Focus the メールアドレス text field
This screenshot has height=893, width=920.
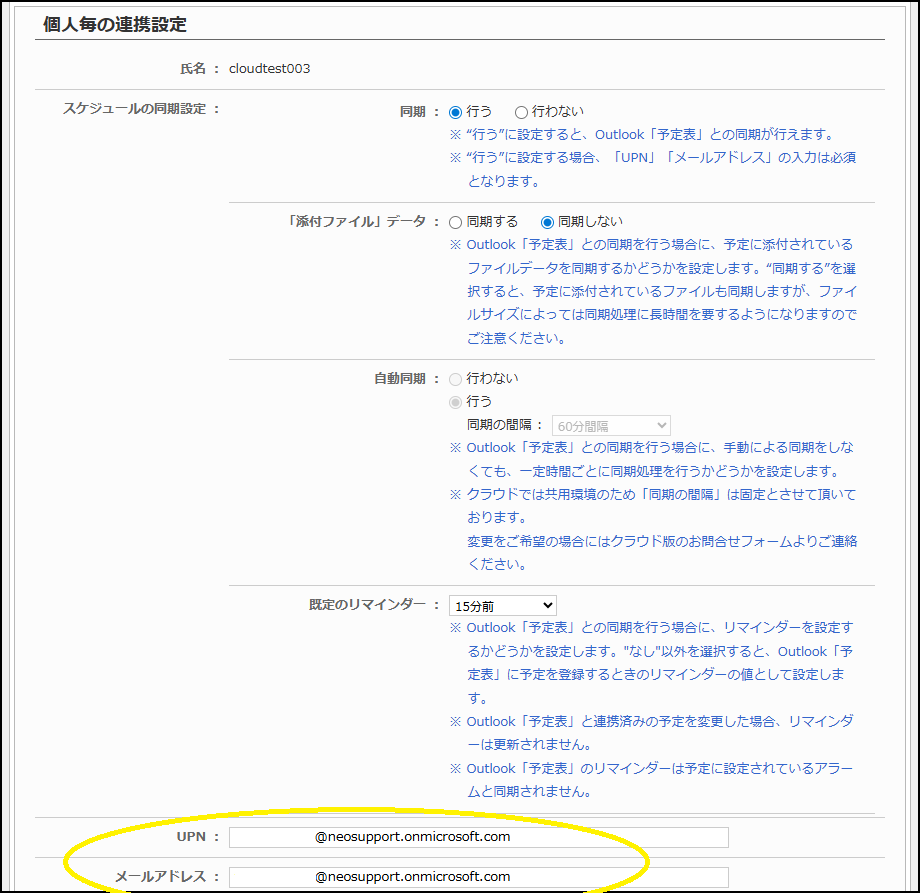coord(478,877)
